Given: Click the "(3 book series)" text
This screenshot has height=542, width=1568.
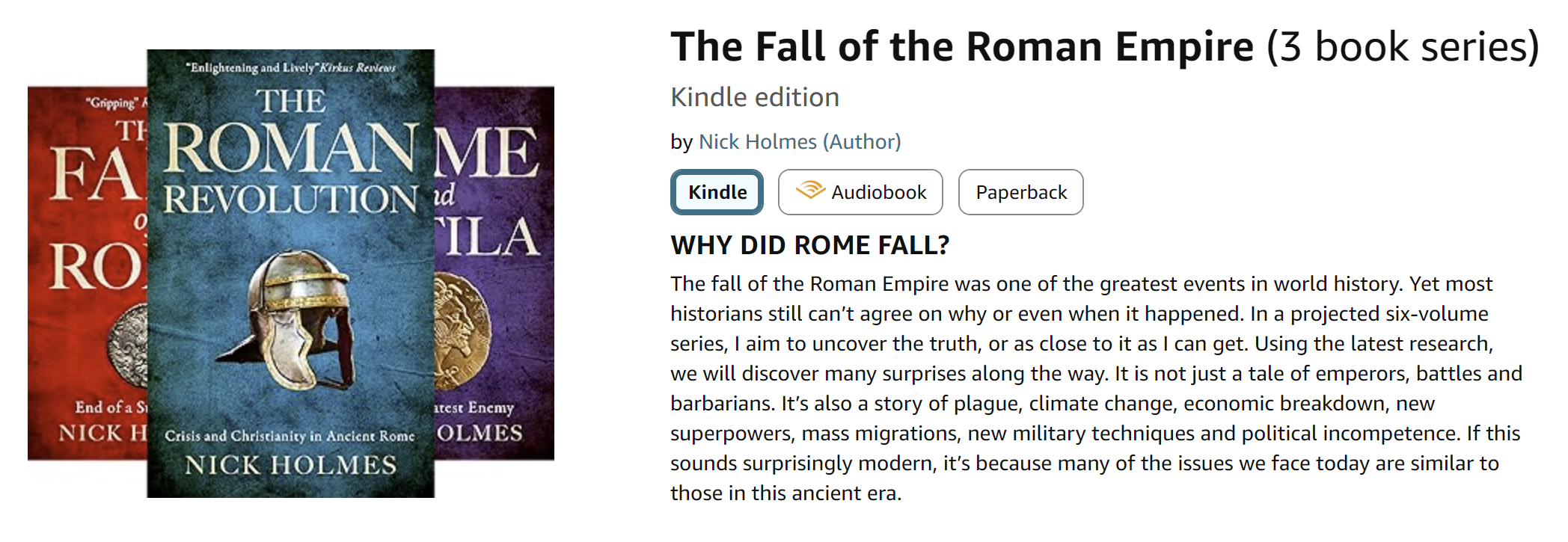Looking at the screenshot, I should point(1402,47).
